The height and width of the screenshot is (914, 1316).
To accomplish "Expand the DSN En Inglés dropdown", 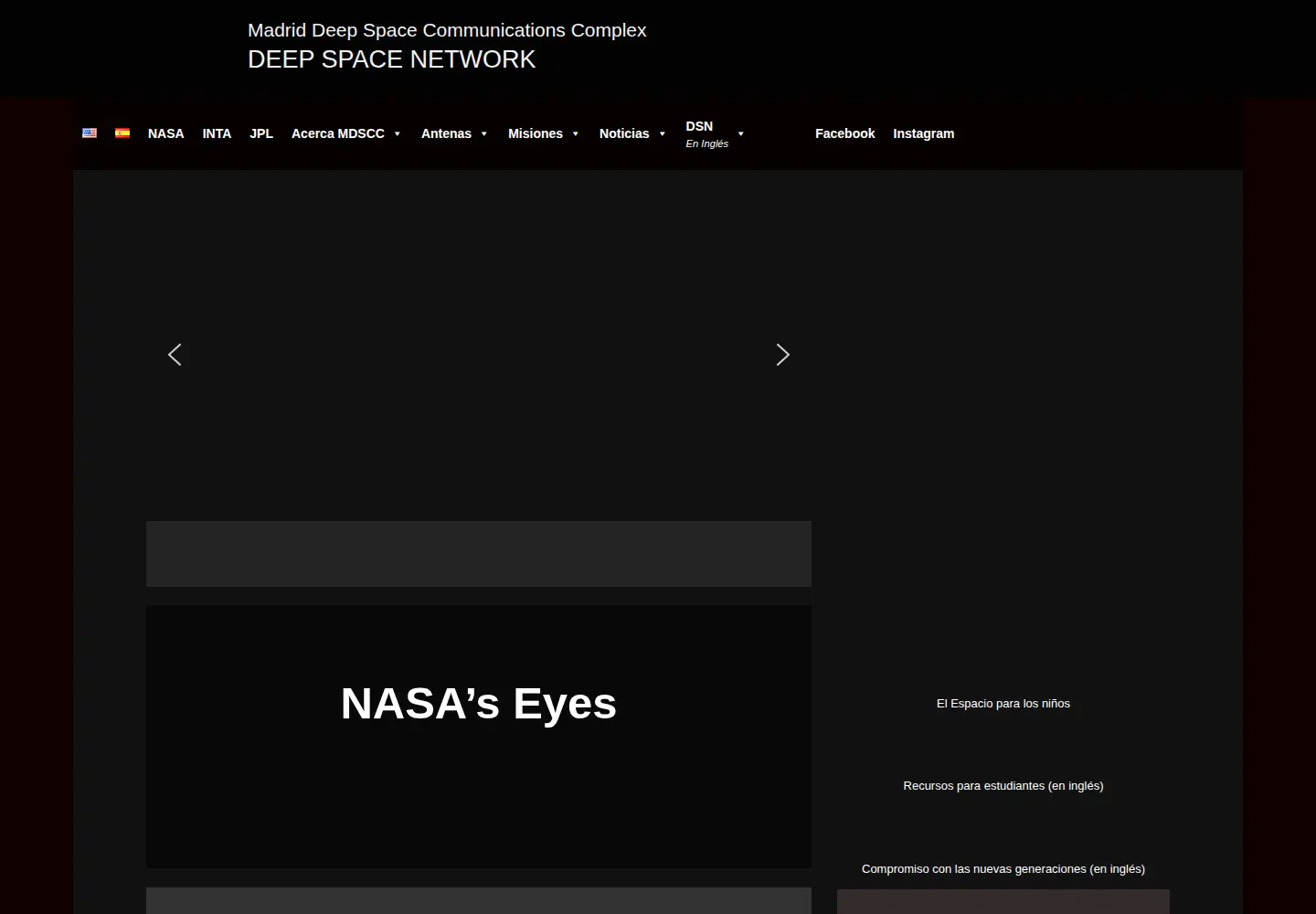I will [715, 133].
